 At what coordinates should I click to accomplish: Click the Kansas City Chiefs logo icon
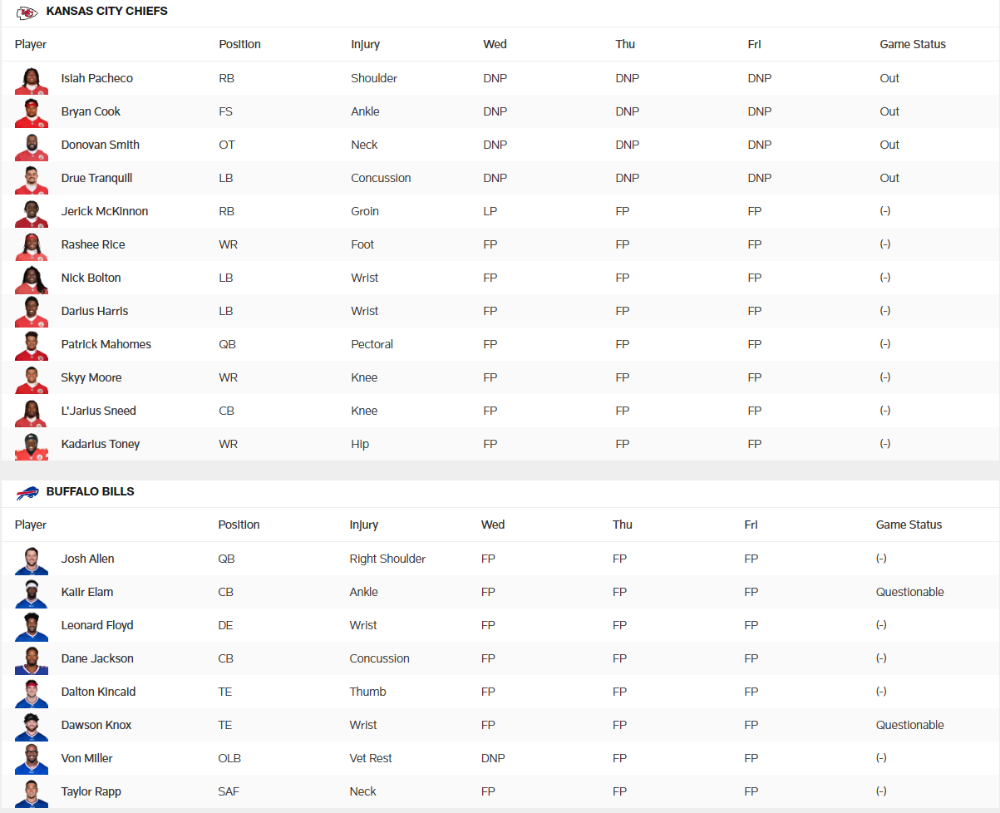click(x=27, y=12)
